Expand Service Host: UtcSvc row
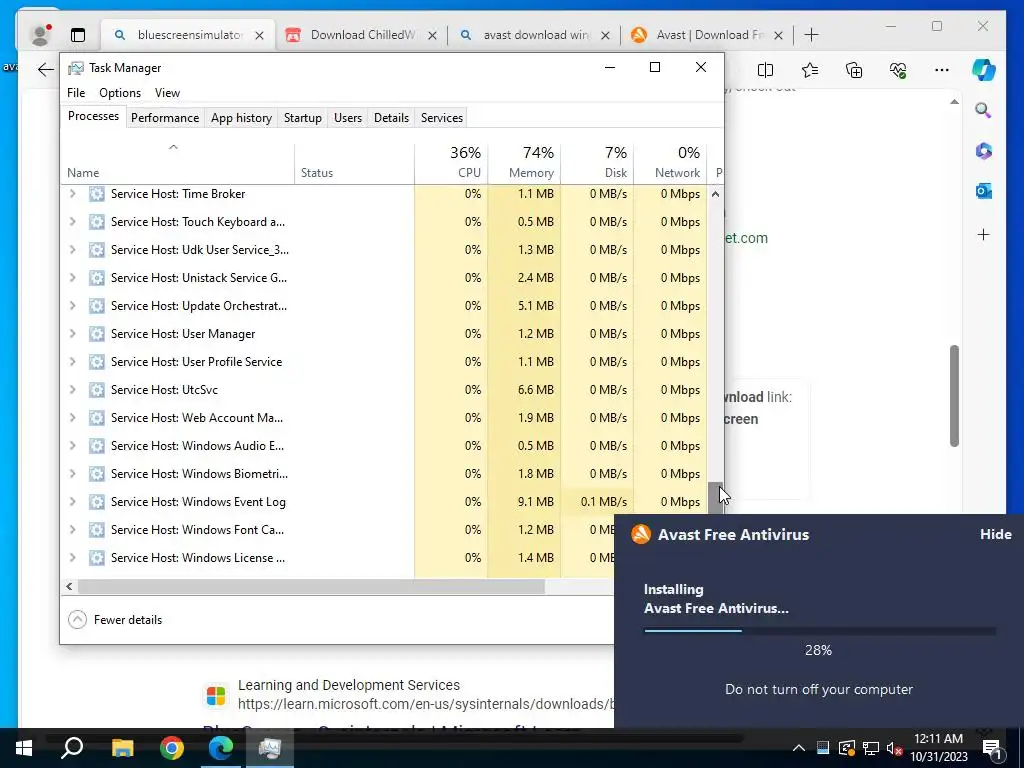1024x768 pixels. pos(72,389)
